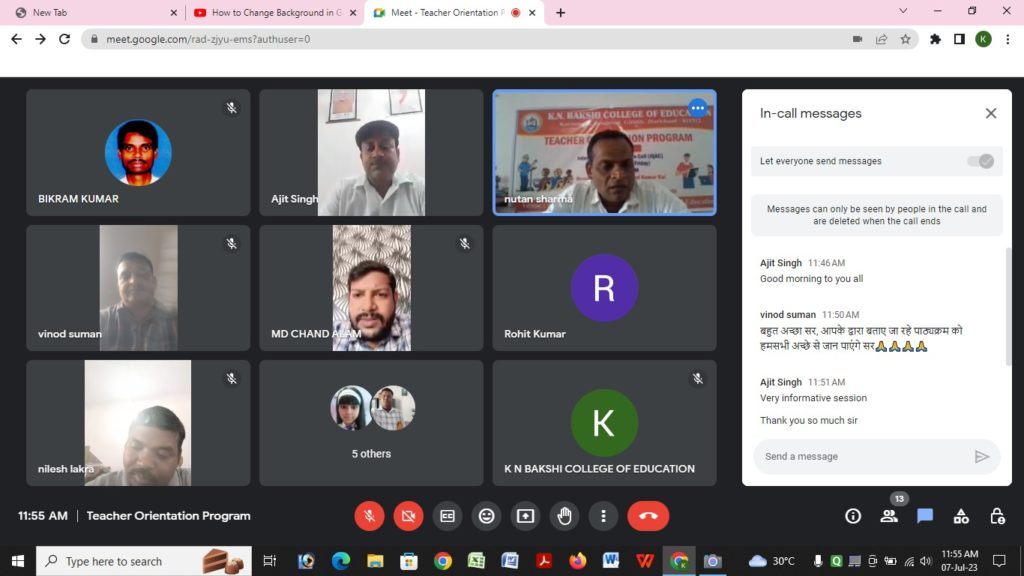Viewport: 1024px width, 576px height.
Task: Raise hand in the meeting
Action: [564, 516]
